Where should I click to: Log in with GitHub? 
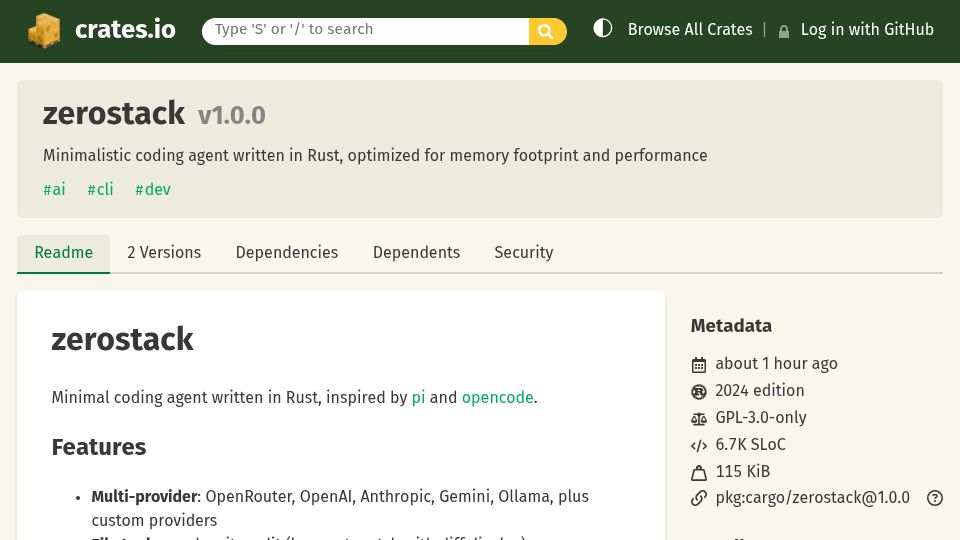867,29
